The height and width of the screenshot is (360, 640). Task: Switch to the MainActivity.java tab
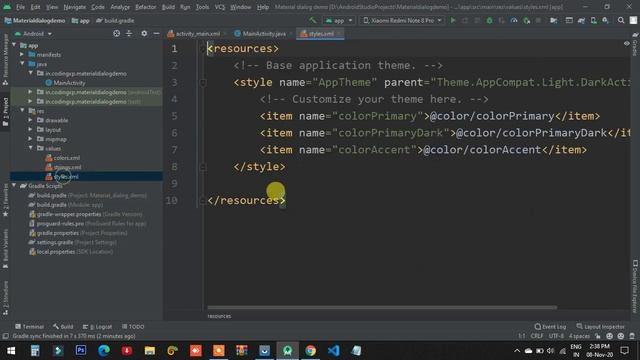point(264,34)
